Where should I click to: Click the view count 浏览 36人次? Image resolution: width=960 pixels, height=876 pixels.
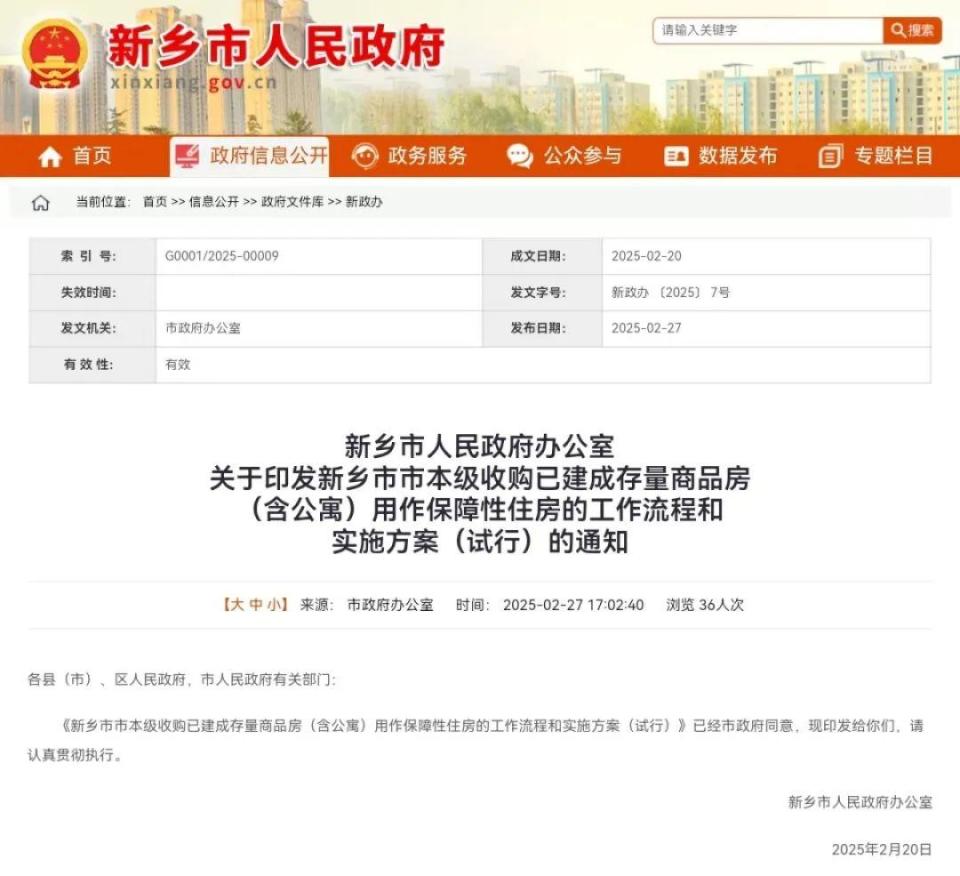(x=705, y=605)
